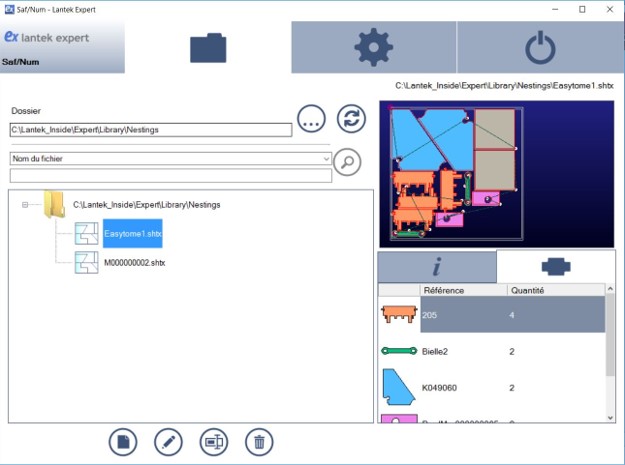Image resolution: width=625 pixels, height=465 pixels.
Task: Click the trash delete button
Action: tap(259, 442)
